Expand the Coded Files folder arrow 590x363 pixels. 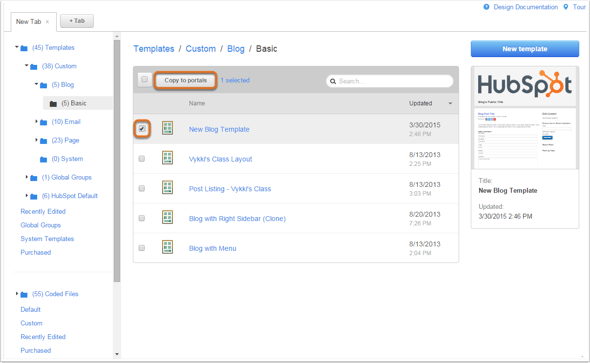point(17,293)
